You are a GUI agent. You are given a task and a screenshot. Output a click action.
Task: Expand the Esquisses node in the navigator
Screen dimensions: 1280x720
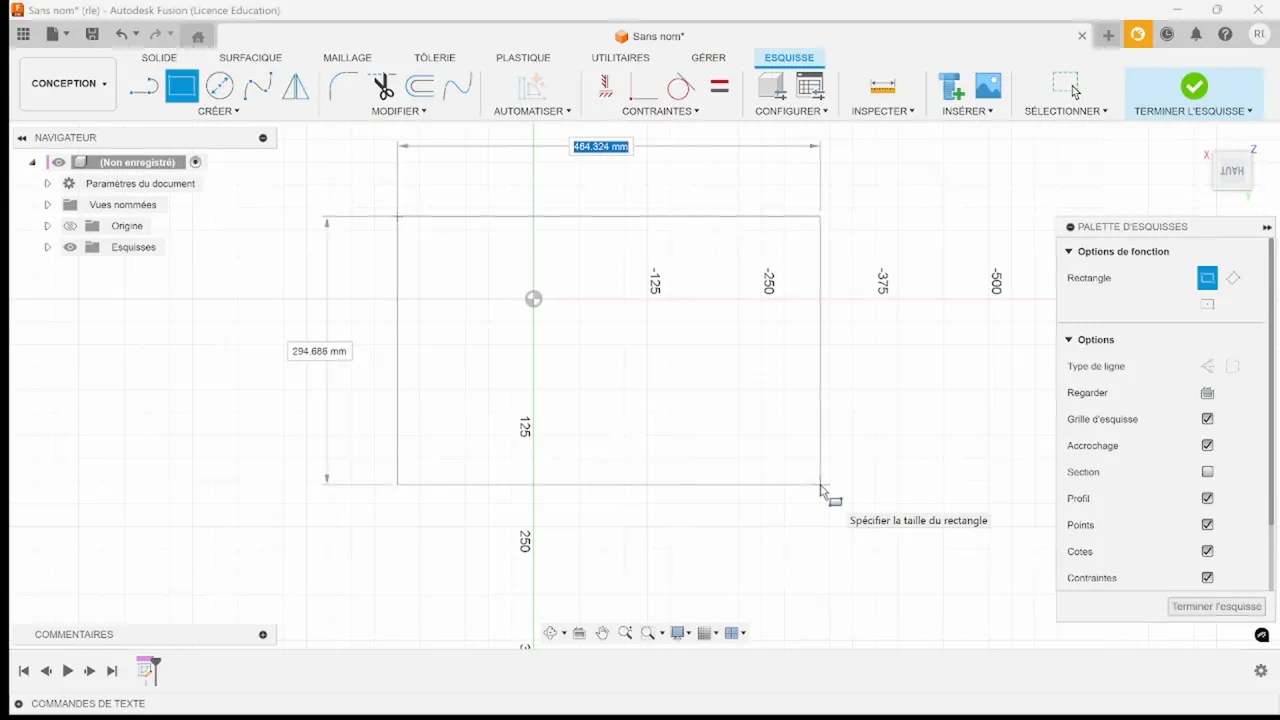[x=47, y=247]
